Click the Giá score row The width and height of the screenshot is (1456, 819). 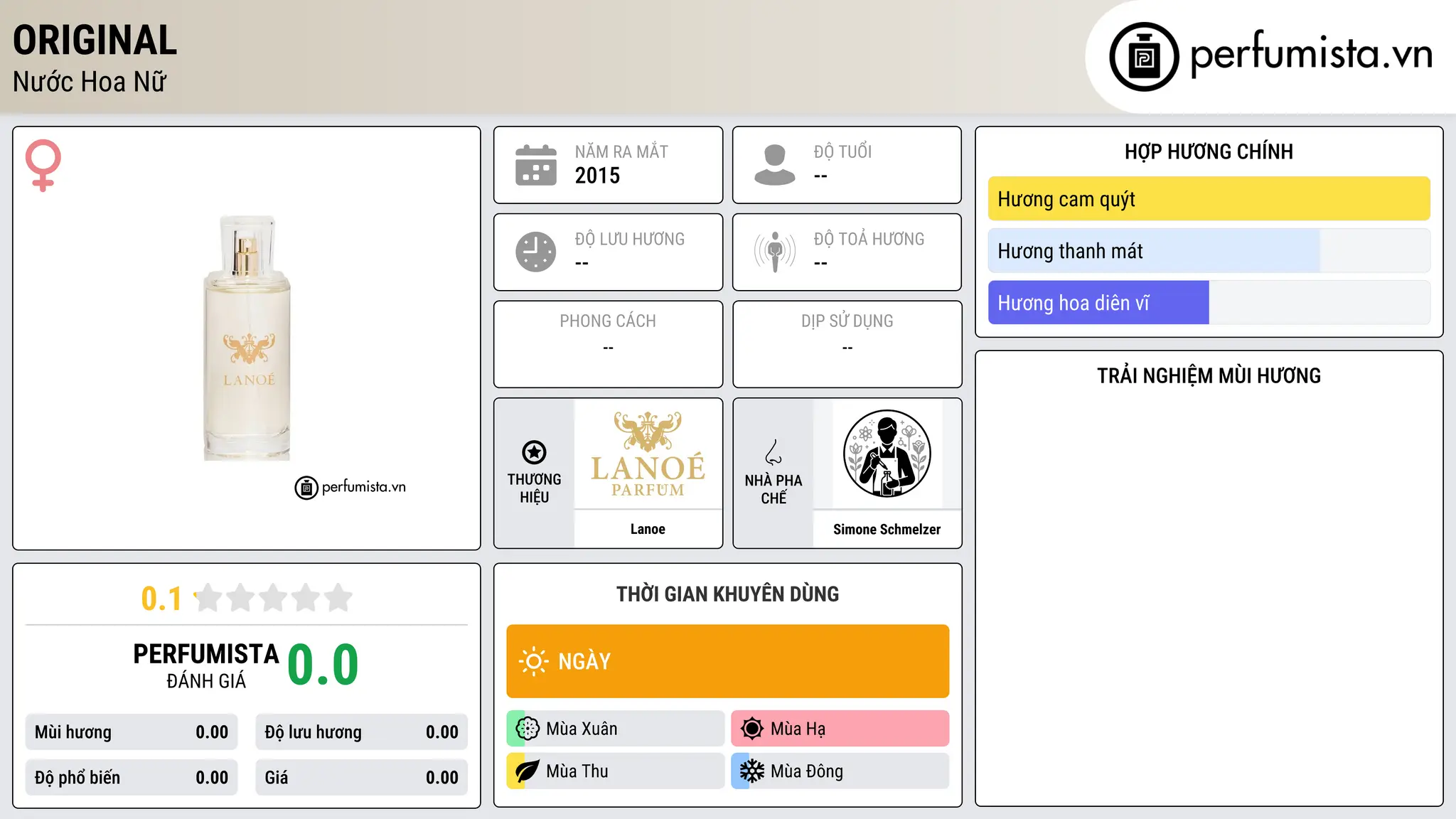coord(362,778)
